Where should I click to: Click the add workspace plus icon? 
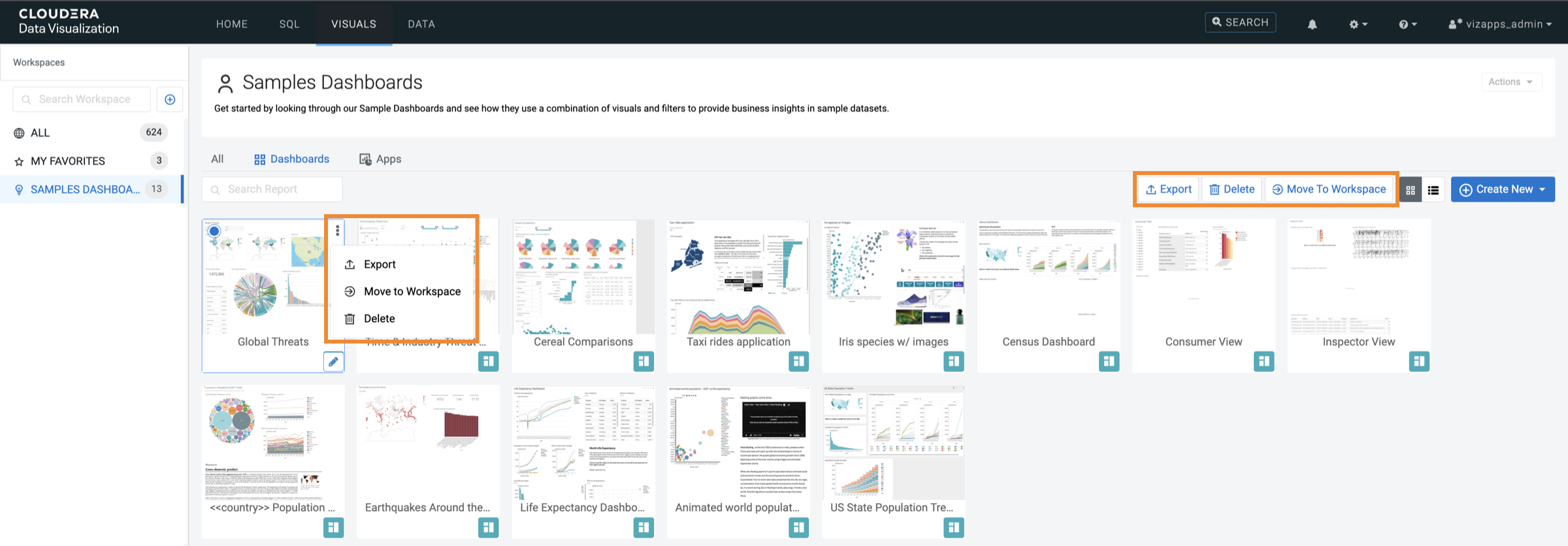click(170, 99)
